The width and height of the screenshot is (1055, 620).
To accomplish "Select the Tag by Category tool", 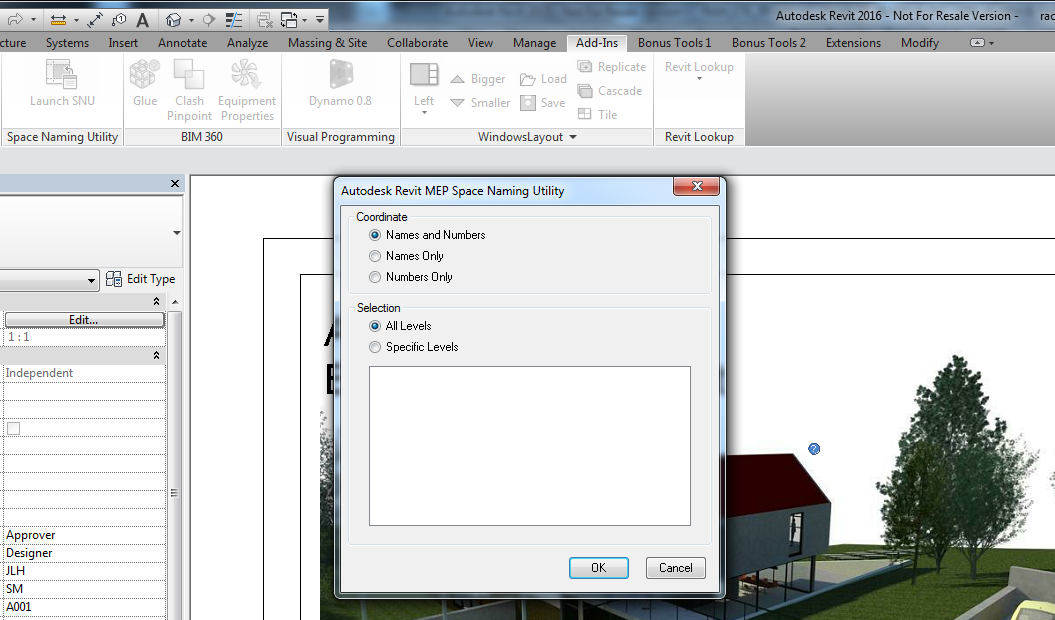I will 119,20.
